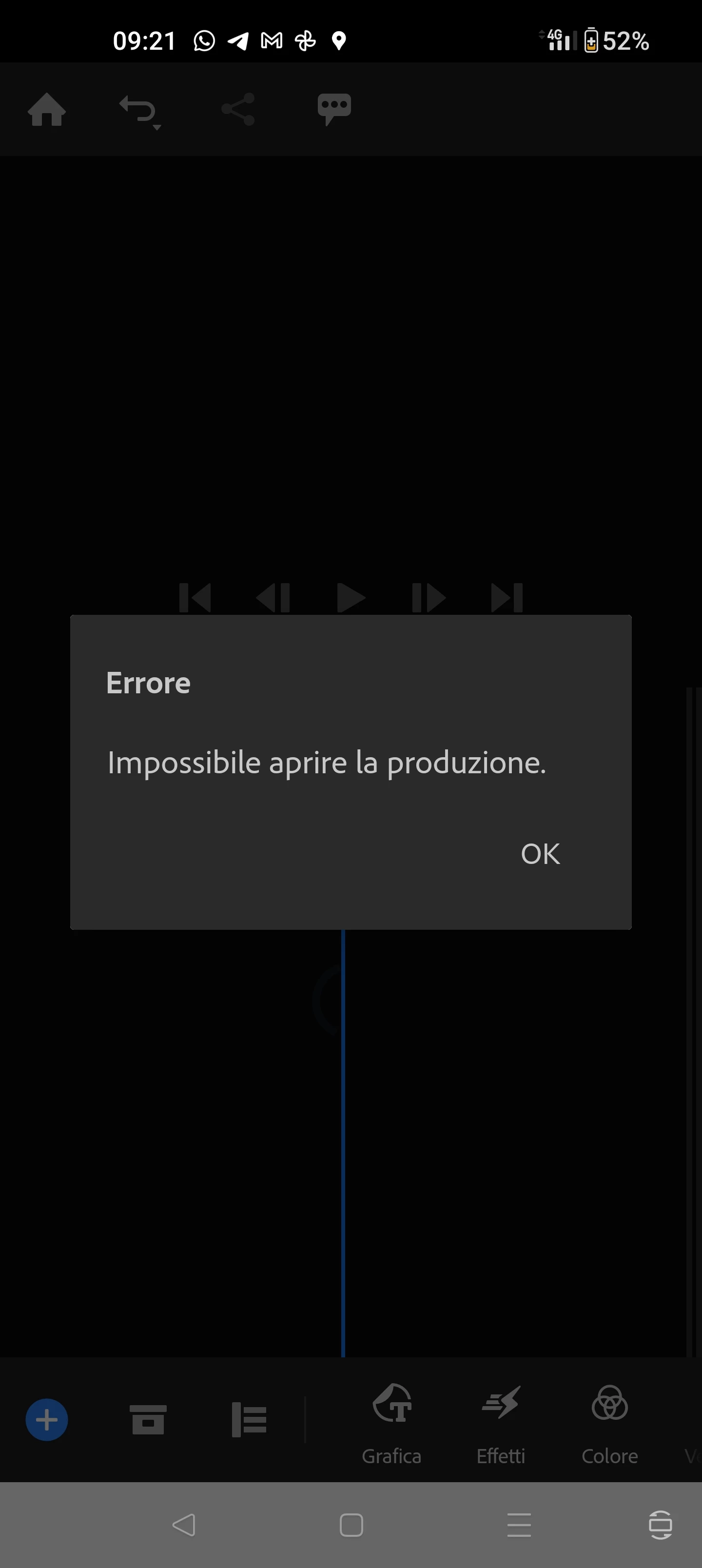
Task: Open the share icon in the top toolbar
Action: (x=238, y=110)
